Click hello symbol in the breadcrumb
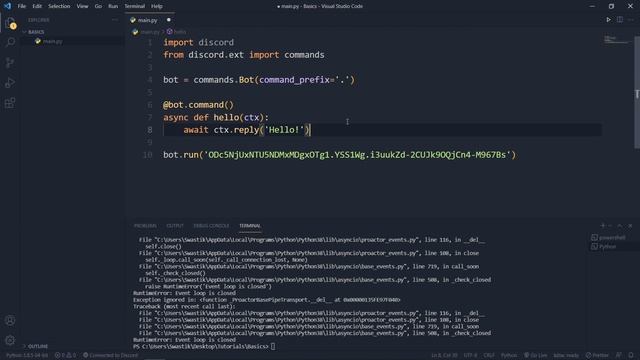640x360 pixels. point(180,31)
